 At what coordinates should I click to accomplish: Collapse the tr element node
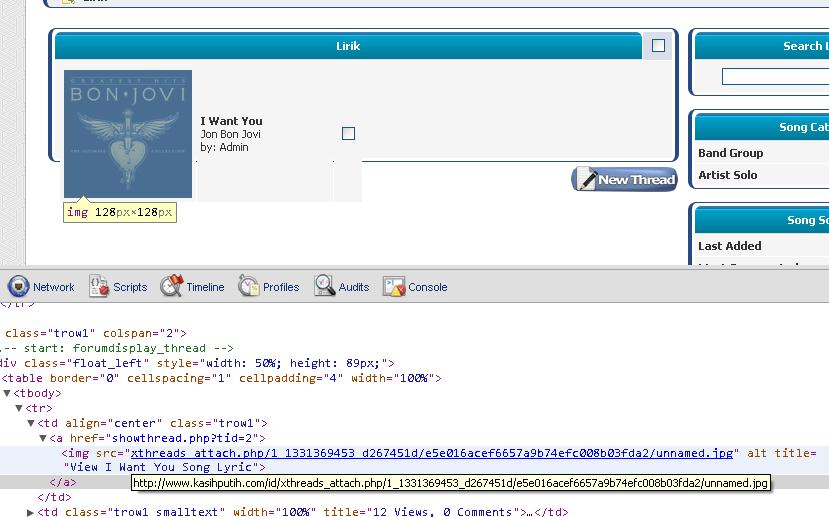[x=20, y=409]
